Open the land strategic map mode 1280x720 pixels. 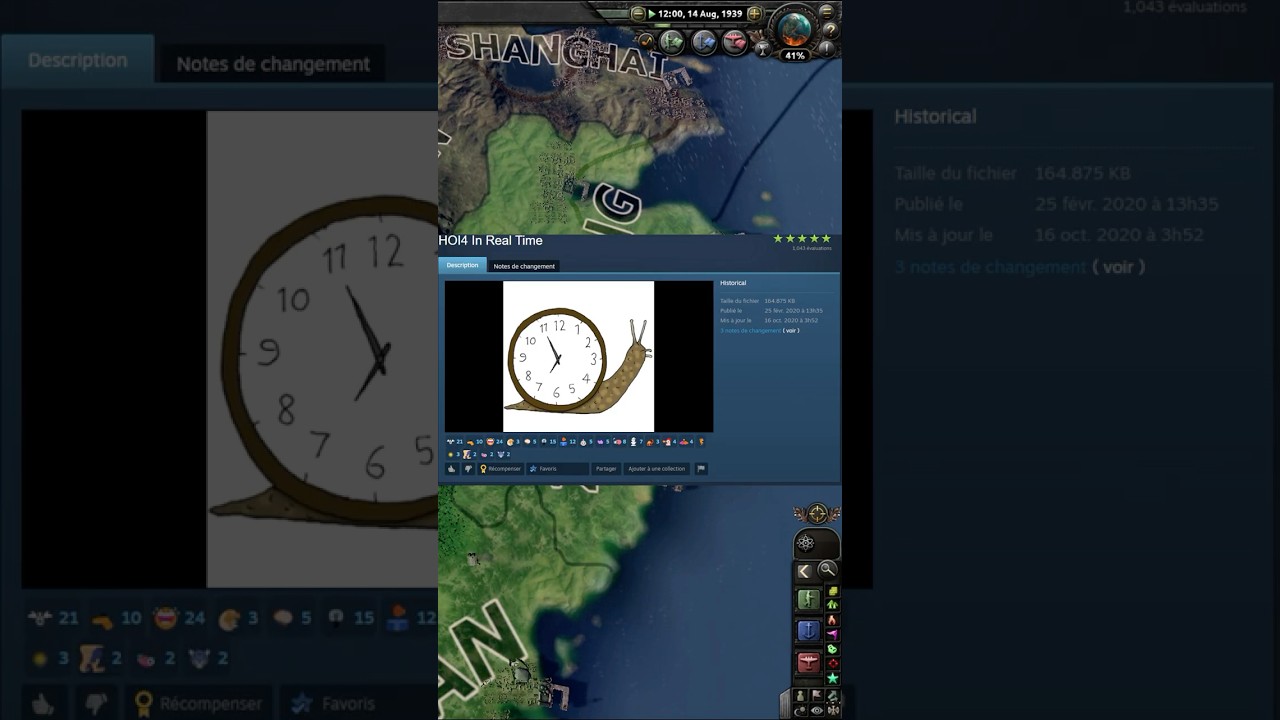point(672,42)
